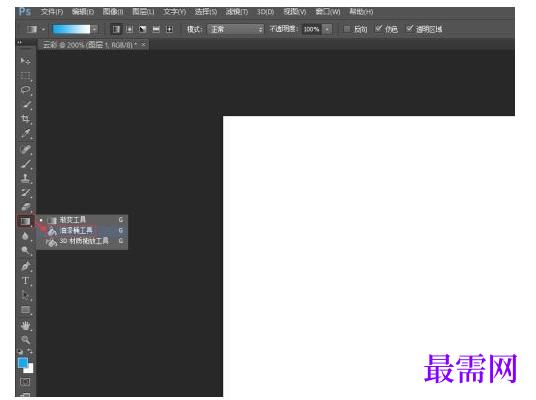Image resolution: width=536 pixels, height=400 pixels.
Task: Open the 滤镜(T) menu
Action: (x=237, y=12)
